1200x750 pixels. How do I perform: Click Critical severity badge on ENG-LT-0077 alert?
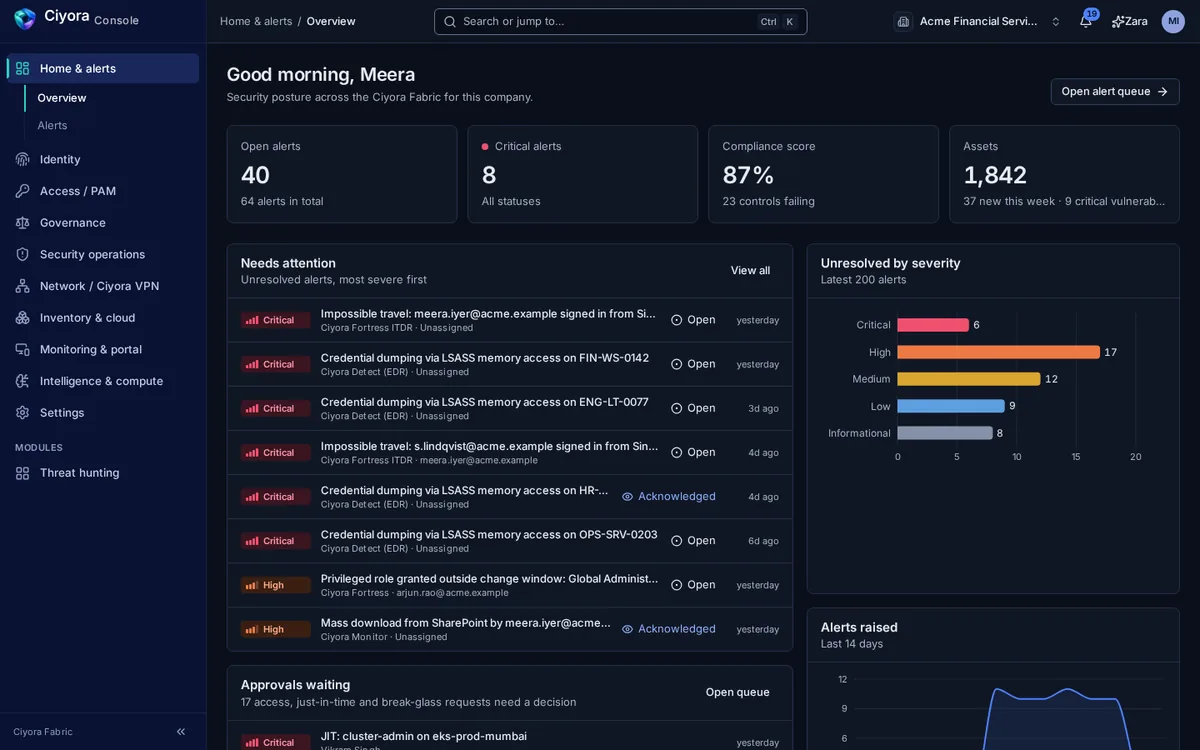coord(275,408)
